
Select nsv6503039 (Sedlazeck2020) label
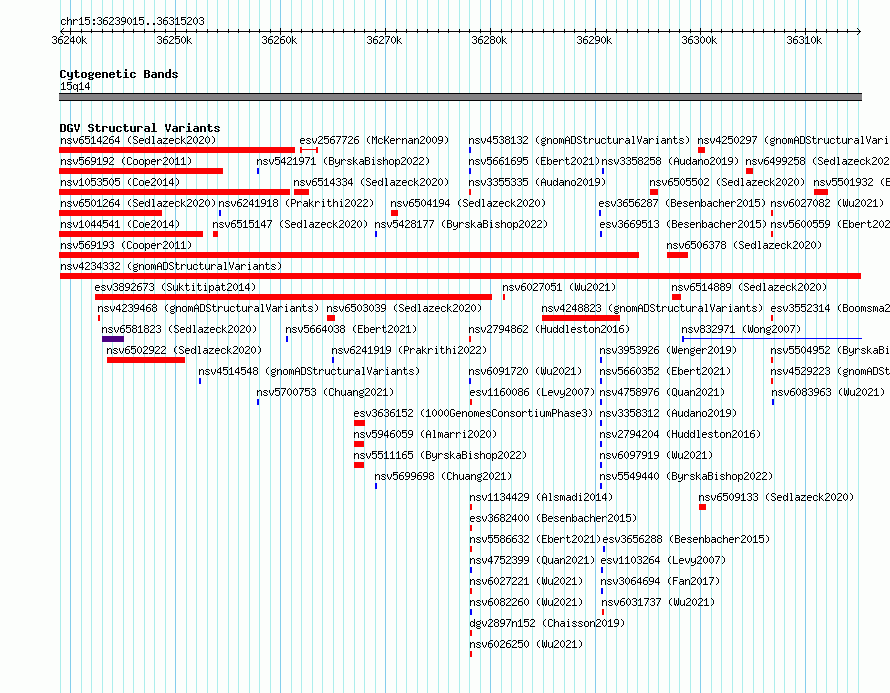pos(404,308)
